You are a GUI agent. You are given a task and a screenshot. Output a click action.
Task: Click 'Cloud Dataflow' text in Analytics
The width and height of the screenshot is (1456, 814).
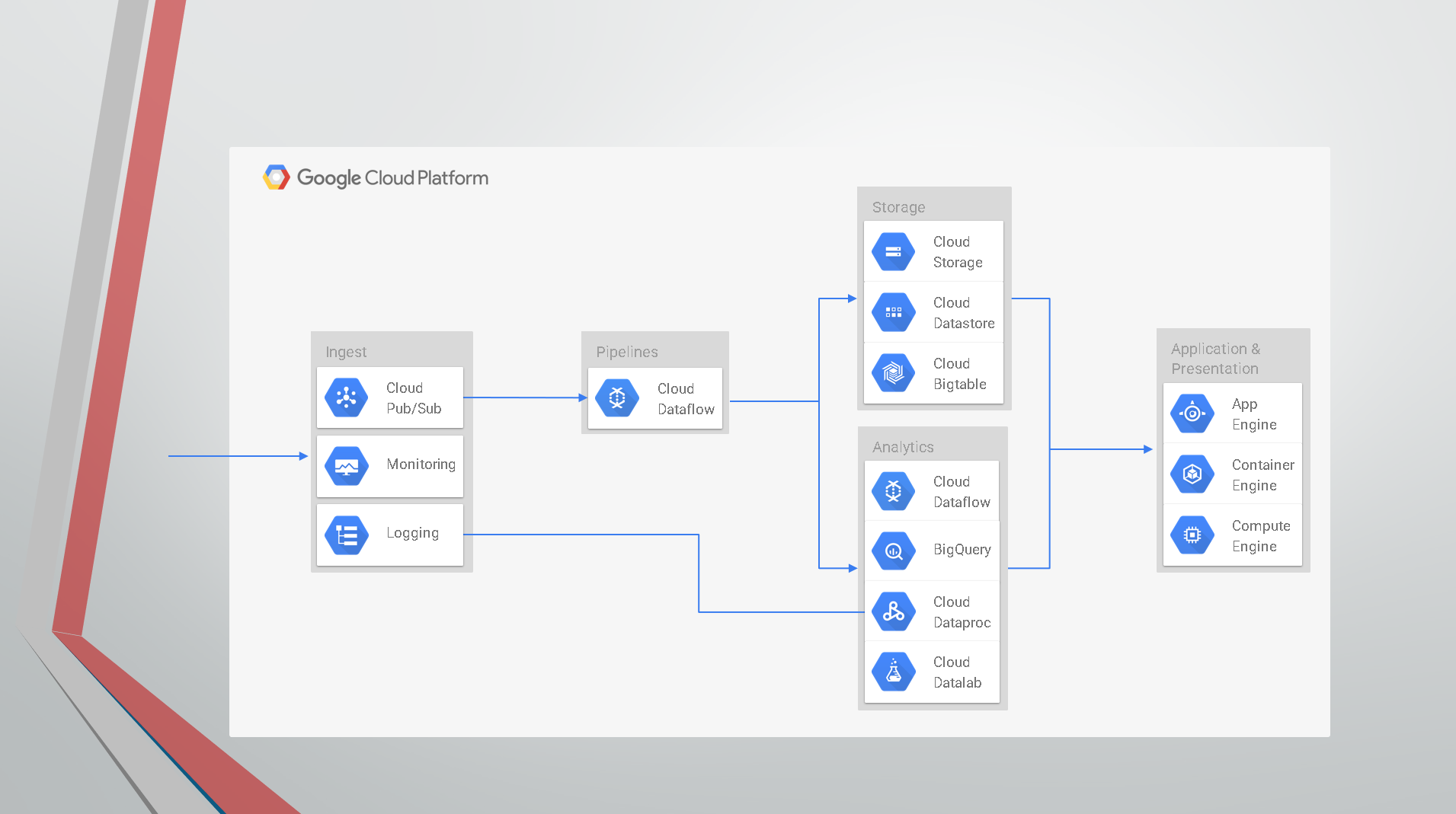[962, 492]
